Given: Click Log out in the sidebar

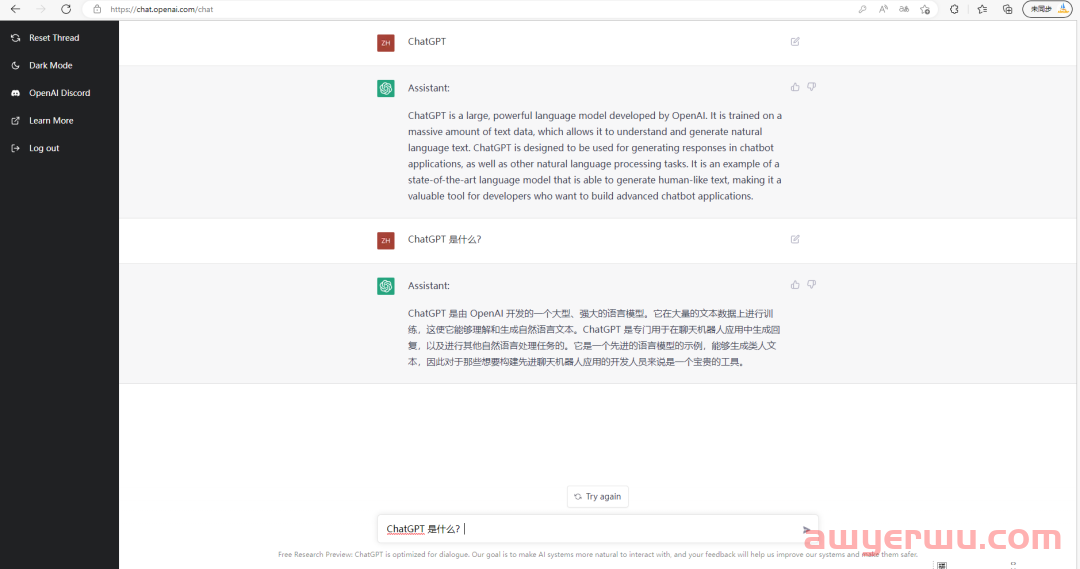Looking at the screenshot, I should pyautogui.click(x=44, y=148).
